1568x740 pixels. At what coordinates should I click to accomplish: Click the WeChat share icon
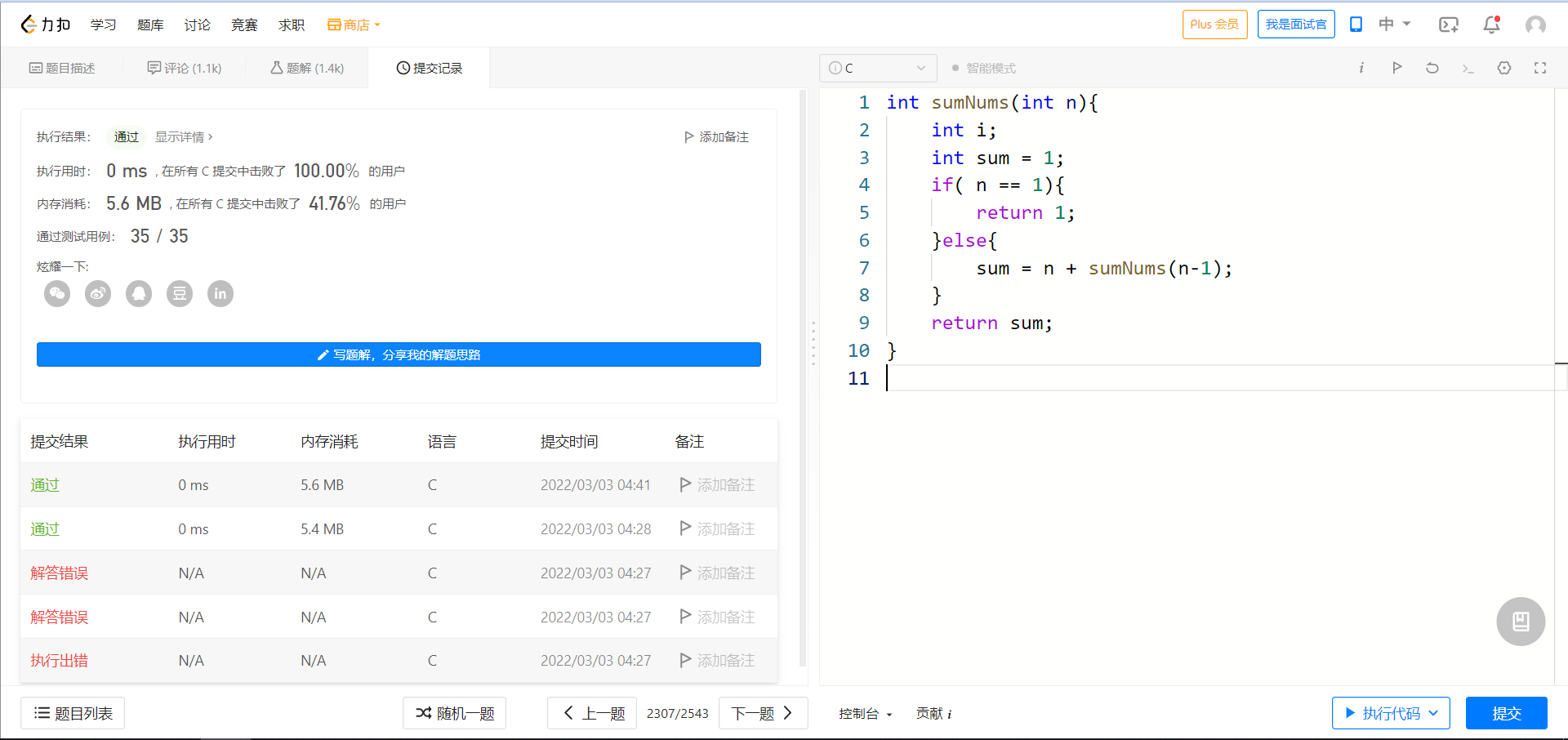tap(57, 294)
